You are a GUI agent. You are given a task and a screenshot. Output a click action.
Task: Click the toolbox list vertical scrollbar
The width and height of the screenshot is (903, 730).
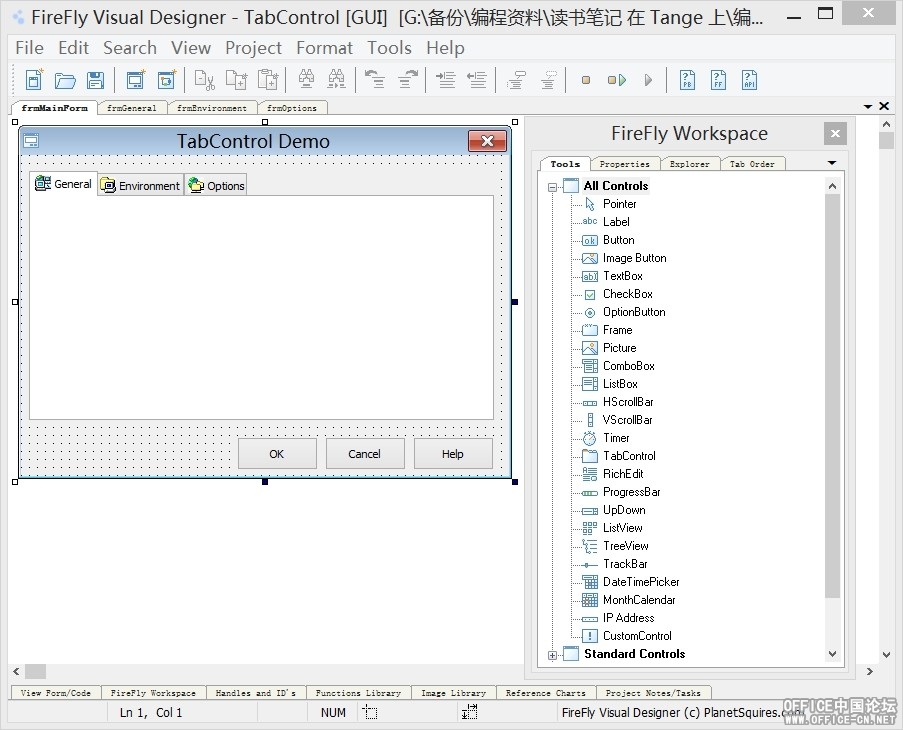pos(832,396)
